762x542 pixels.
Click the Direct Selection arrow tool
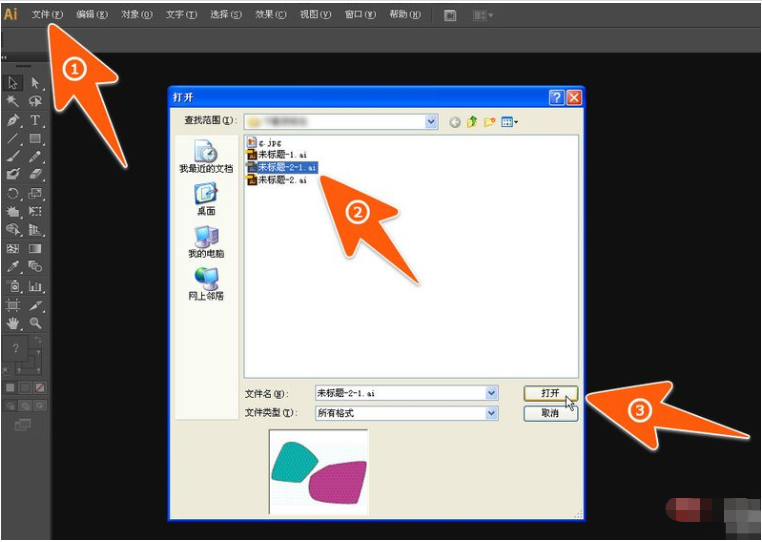(35, 83)
